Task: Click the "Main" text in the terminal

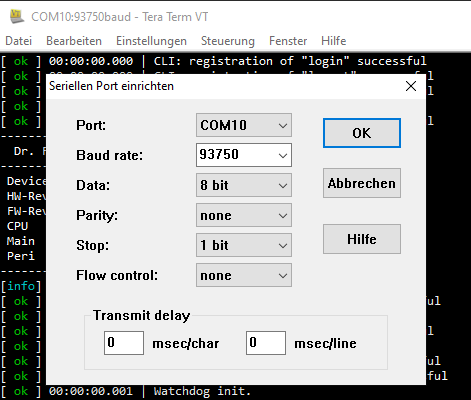Action: [21, 241]
